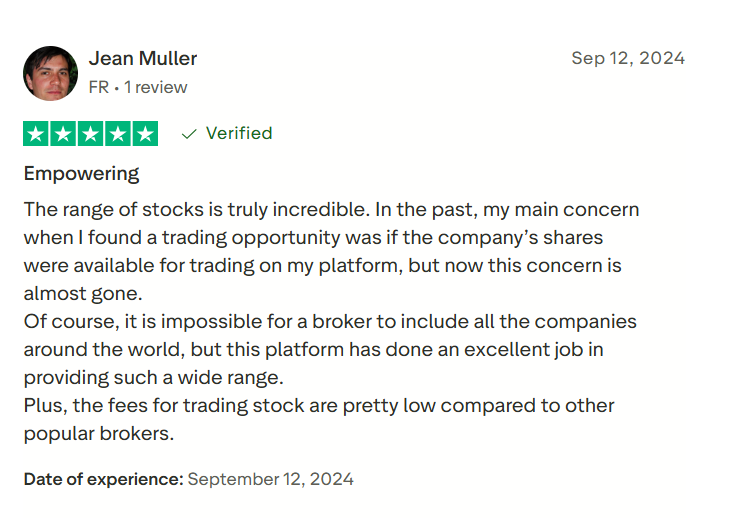Click the FR country code

tap(98, 88)
